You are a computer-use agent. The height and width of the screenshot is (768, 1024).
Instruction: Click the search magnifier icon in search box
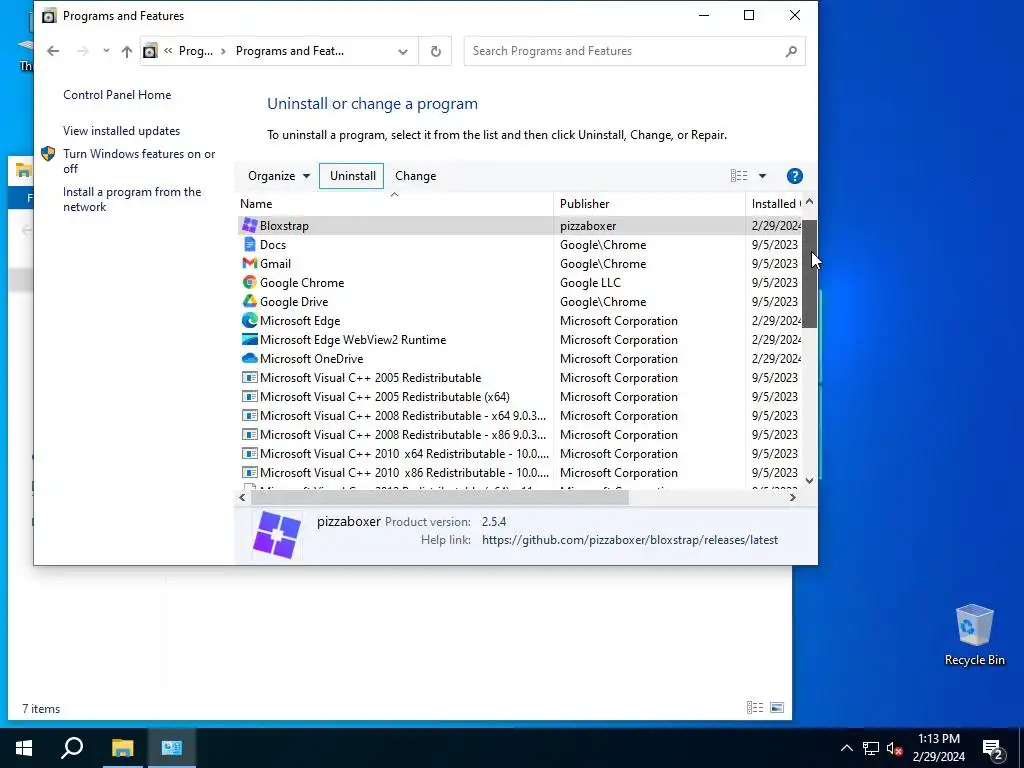[791, 51]
